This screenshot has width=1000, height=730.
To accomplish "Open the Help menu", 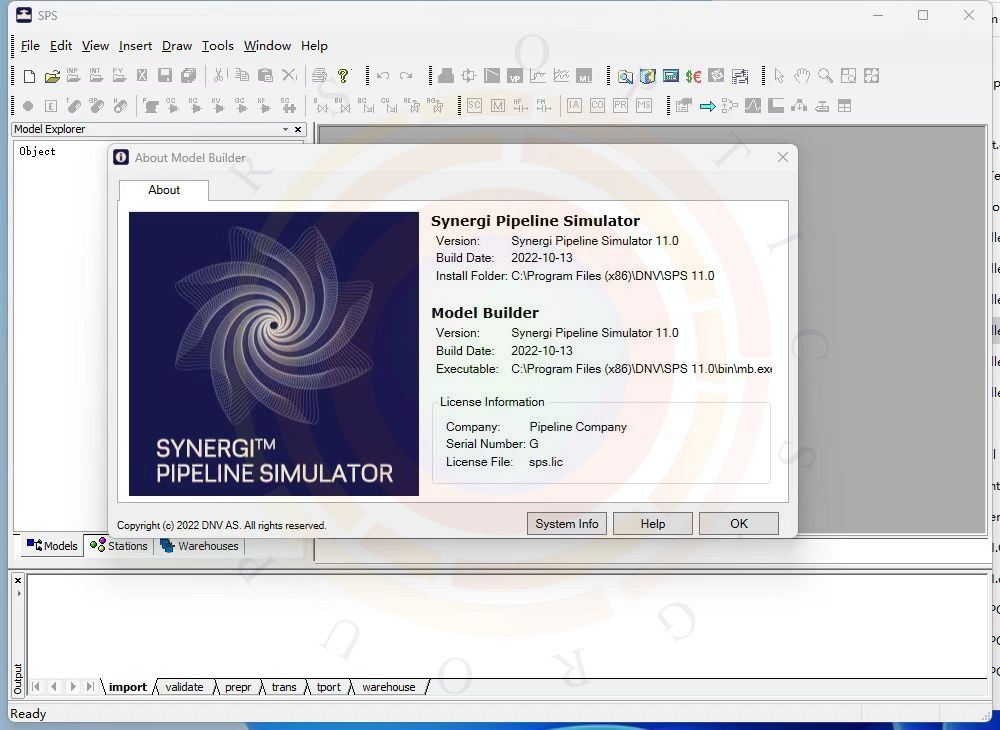I will tap(314, 46).
